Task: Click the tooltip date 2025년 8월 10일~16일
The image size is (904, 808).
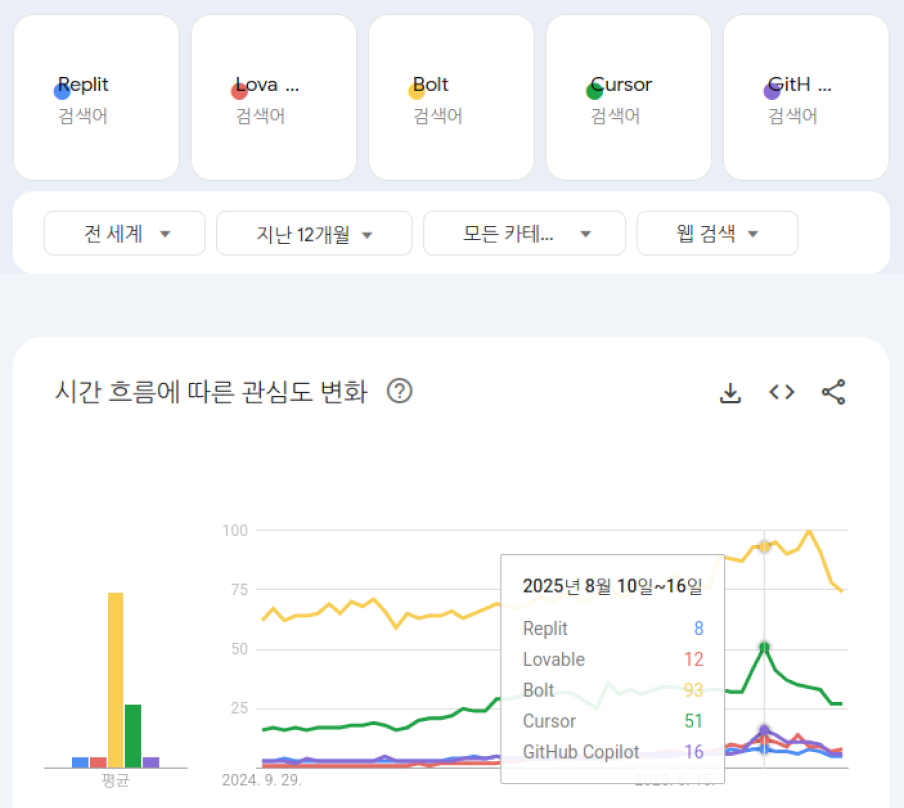Action: click(x=612, y=586)
